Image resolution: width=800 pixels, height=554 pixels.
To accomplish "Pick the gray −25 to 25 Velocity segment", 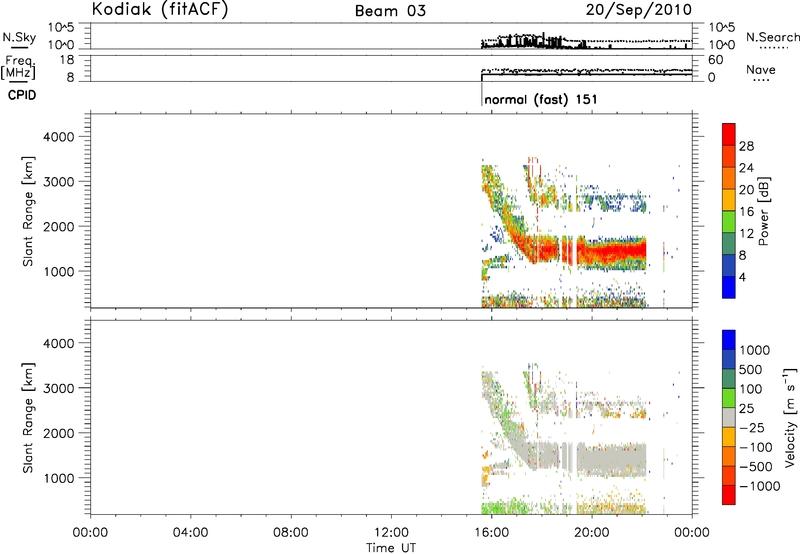I will (729, 417).
